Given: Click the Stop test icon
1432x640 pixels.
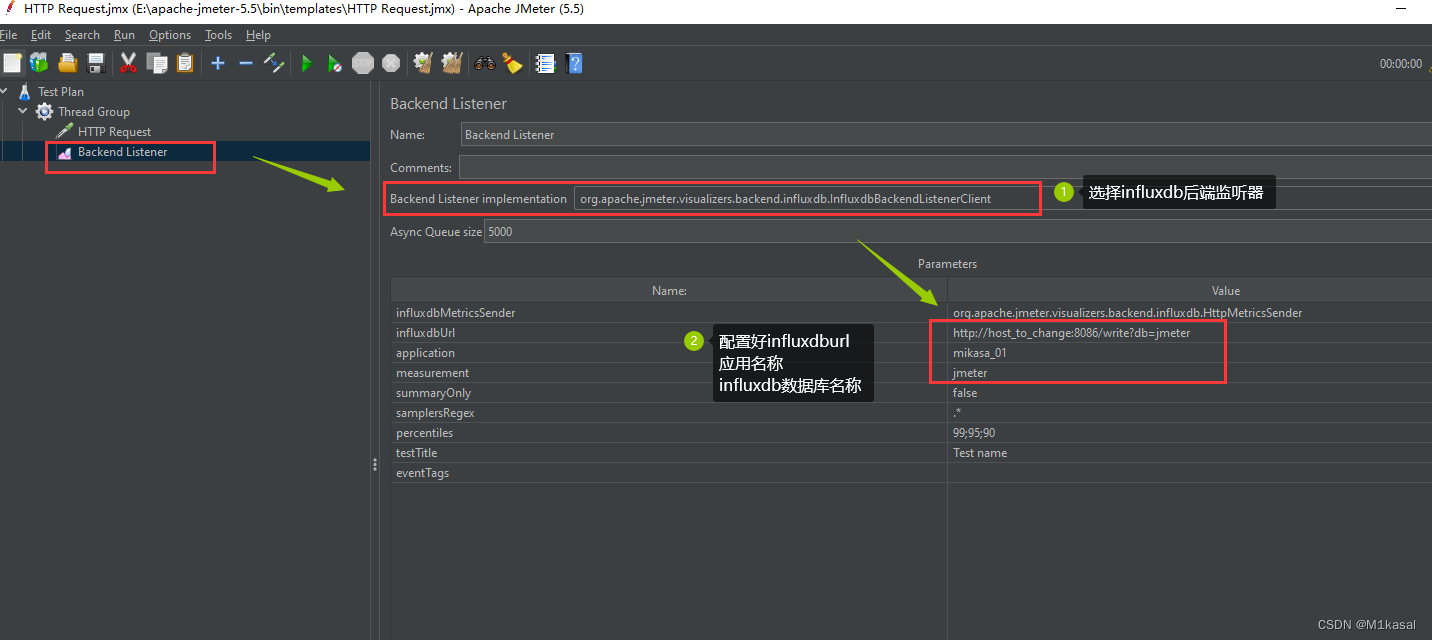Looking at the screenshot, I should point(363,63).
